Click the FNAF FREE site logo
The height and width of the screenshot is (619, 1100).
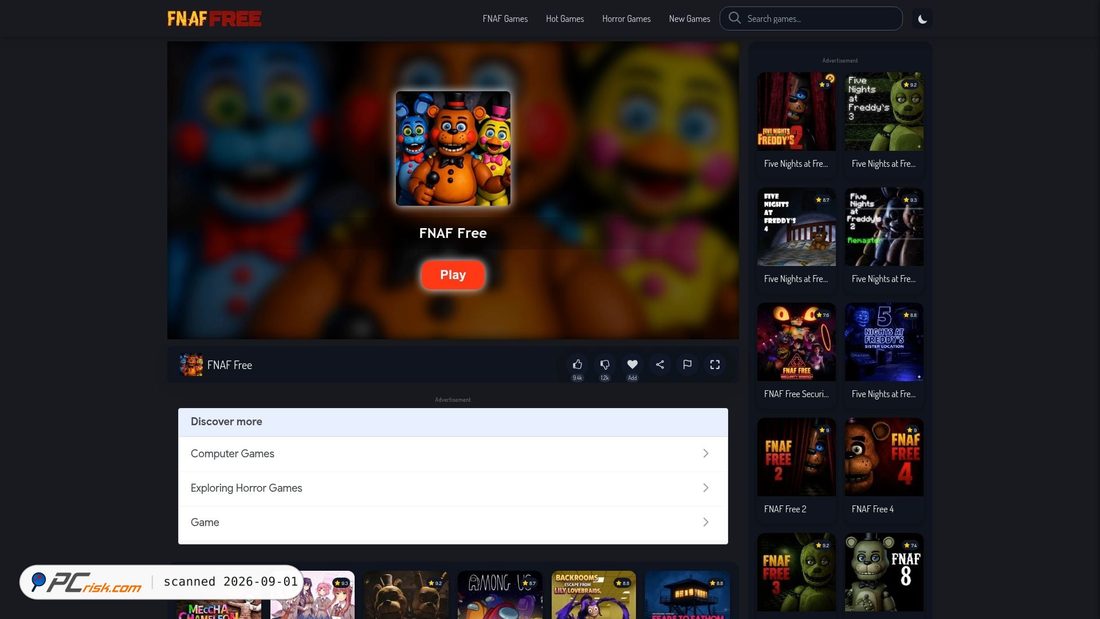(x=214, y=18)
